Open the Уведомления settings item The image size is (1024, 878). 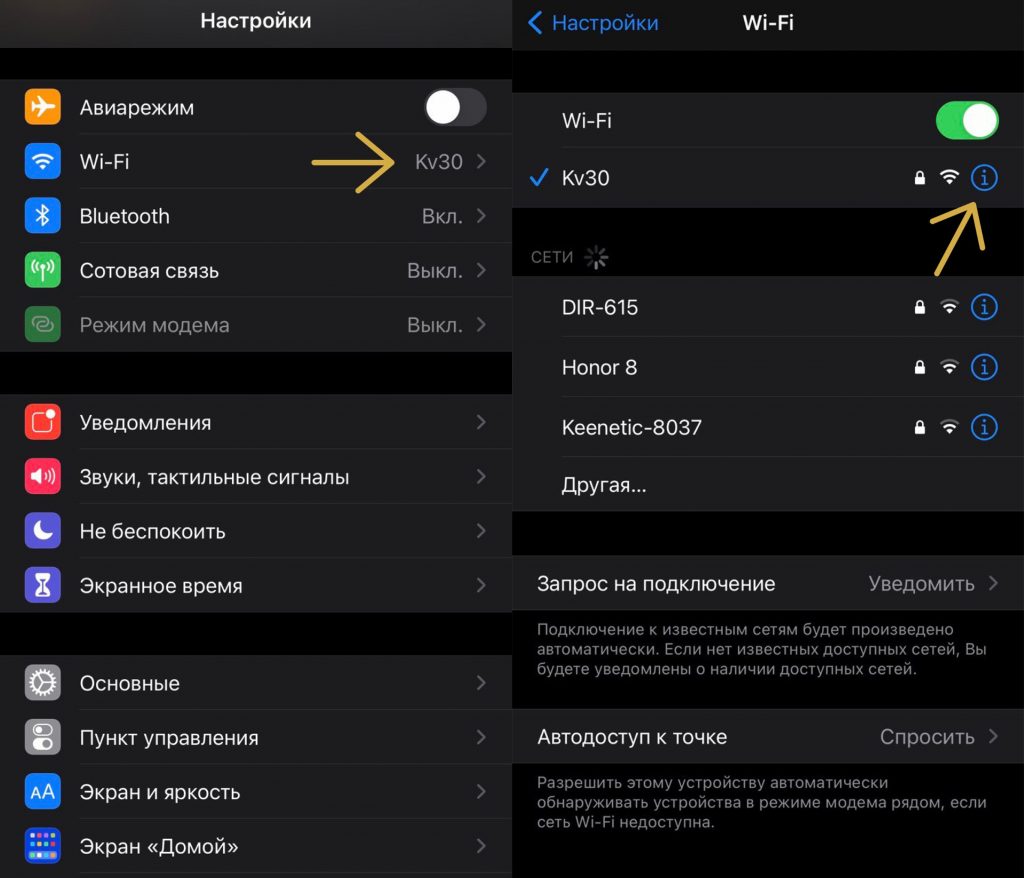point(256,422)
